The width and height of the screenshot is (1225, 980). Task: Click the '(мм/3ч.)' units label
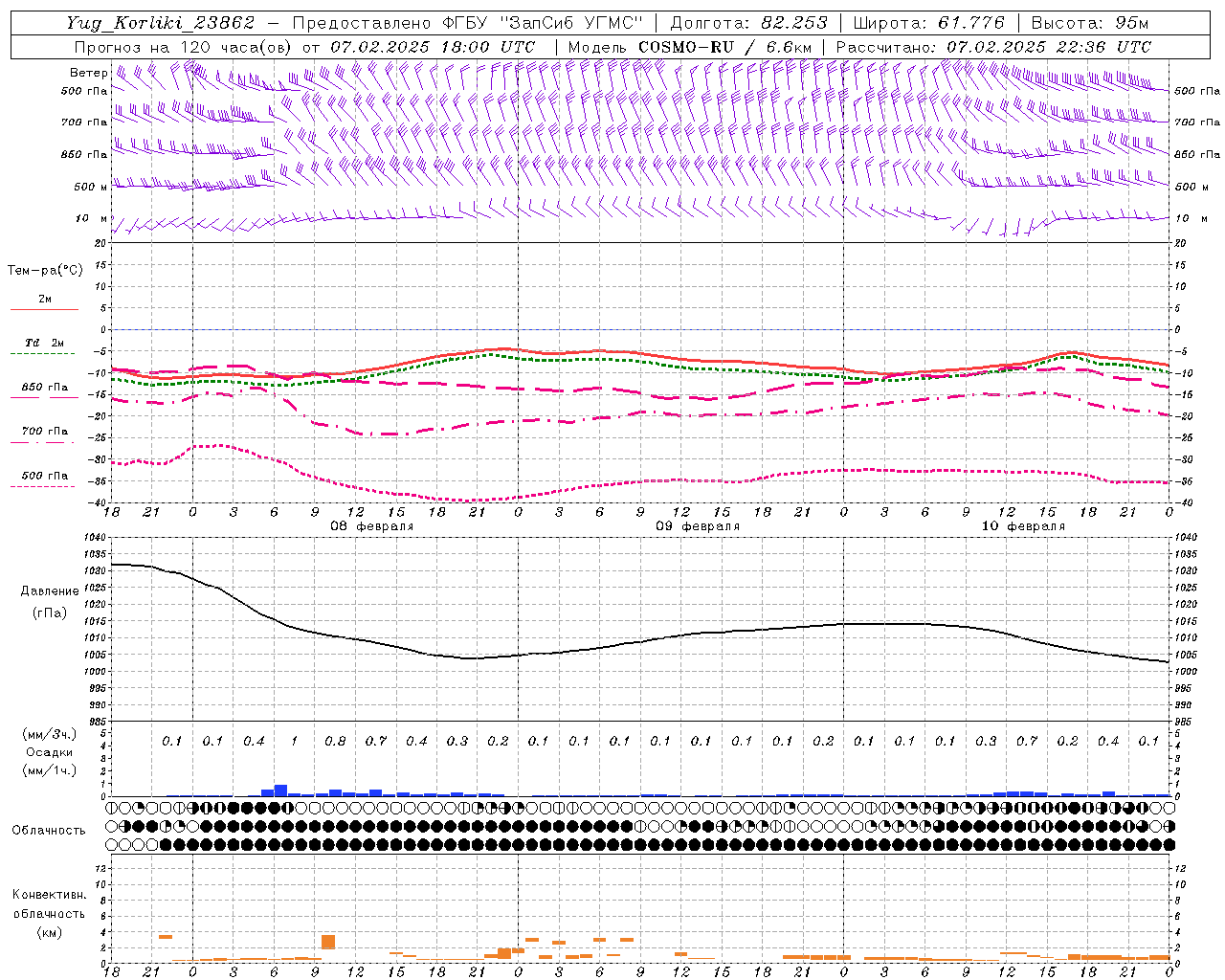point(50,734)
